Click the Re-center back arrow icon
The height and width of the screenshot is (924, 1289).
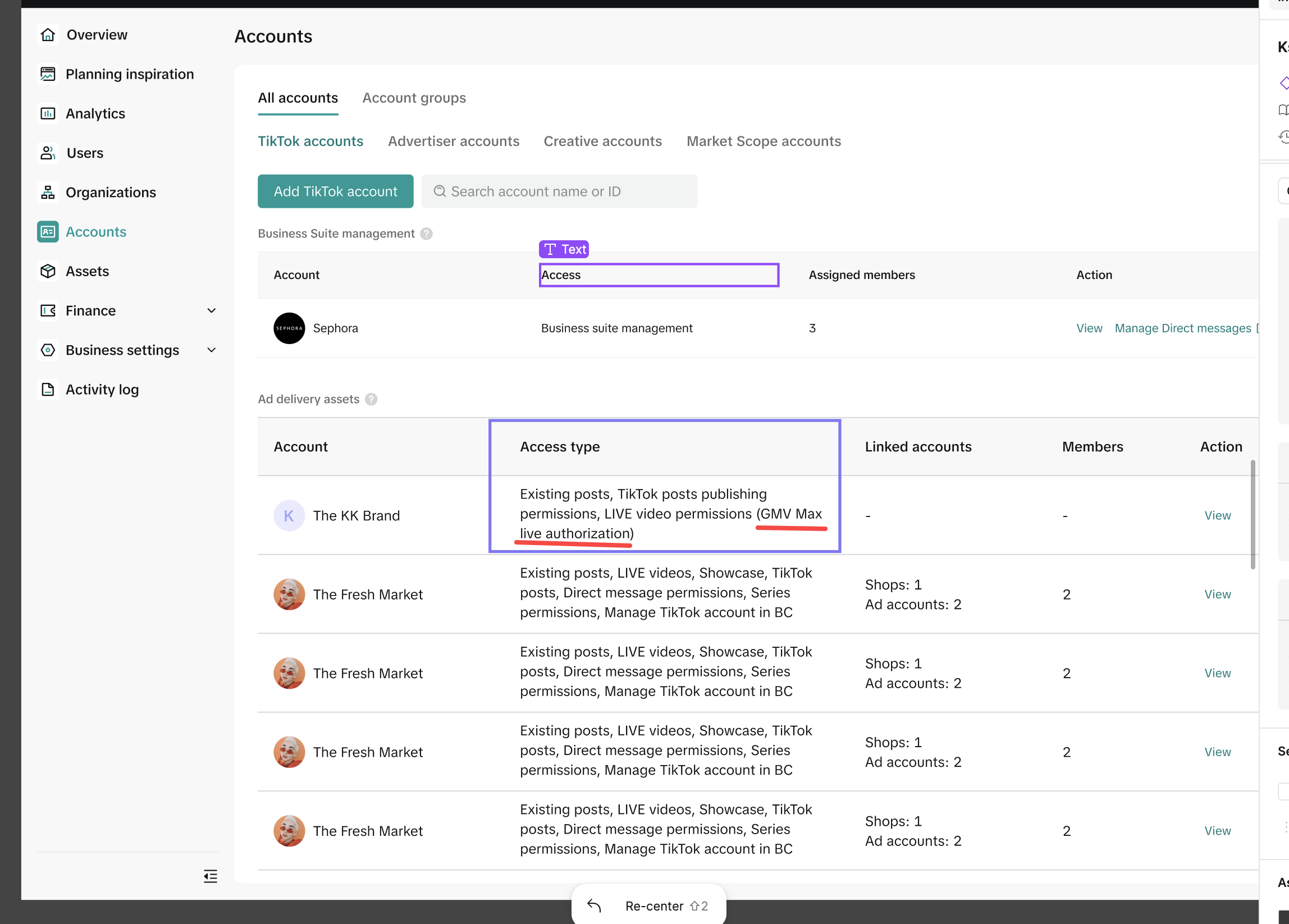tap(594, 905)
